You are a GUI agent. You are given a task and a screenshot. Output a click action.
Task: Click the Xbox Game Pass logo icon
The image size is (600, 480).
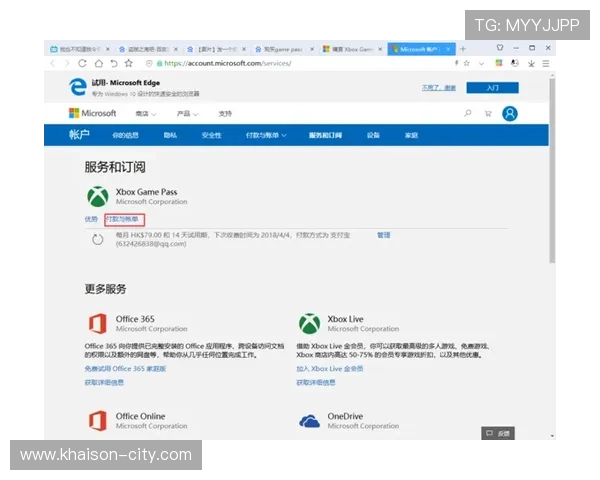pyautogui.click(x=98, y=196)
